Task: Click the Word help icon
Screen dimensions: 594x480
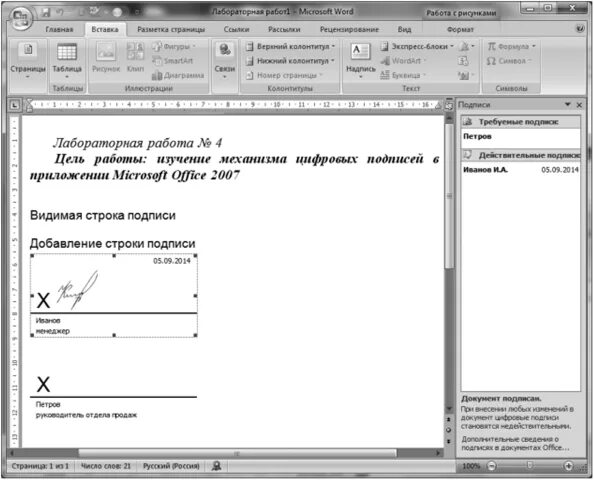Action: pyautogui.click(x=580, y=29)
